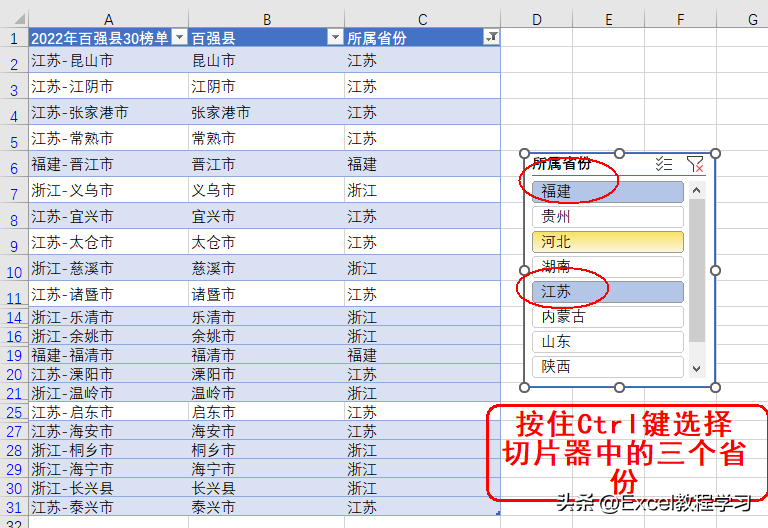Click cell 江苏-诸暨市
768x528 pixels.
108,294
